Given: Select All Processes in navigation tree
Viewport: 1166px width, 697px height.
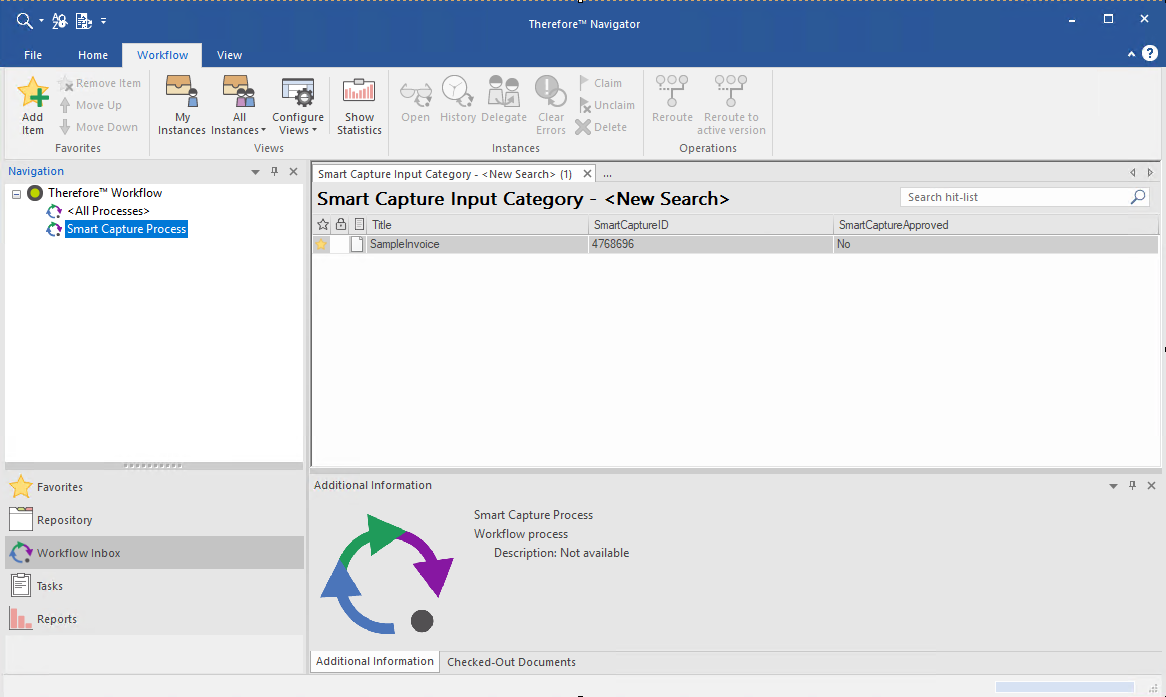Looking at the screenshot, I should pos(108,211).
